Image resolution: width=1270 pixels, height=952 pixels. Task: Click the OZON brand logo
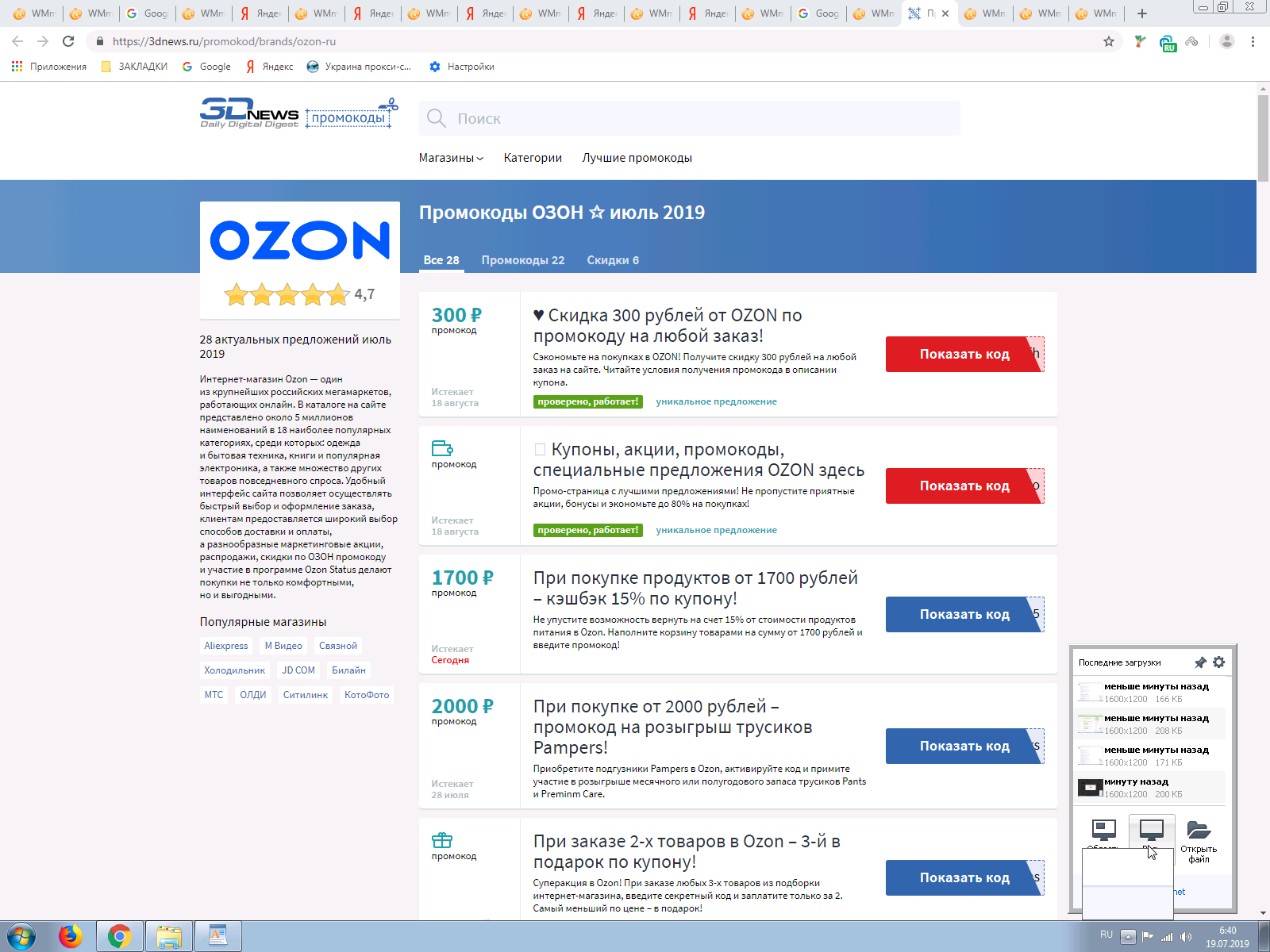coord(300,240)
